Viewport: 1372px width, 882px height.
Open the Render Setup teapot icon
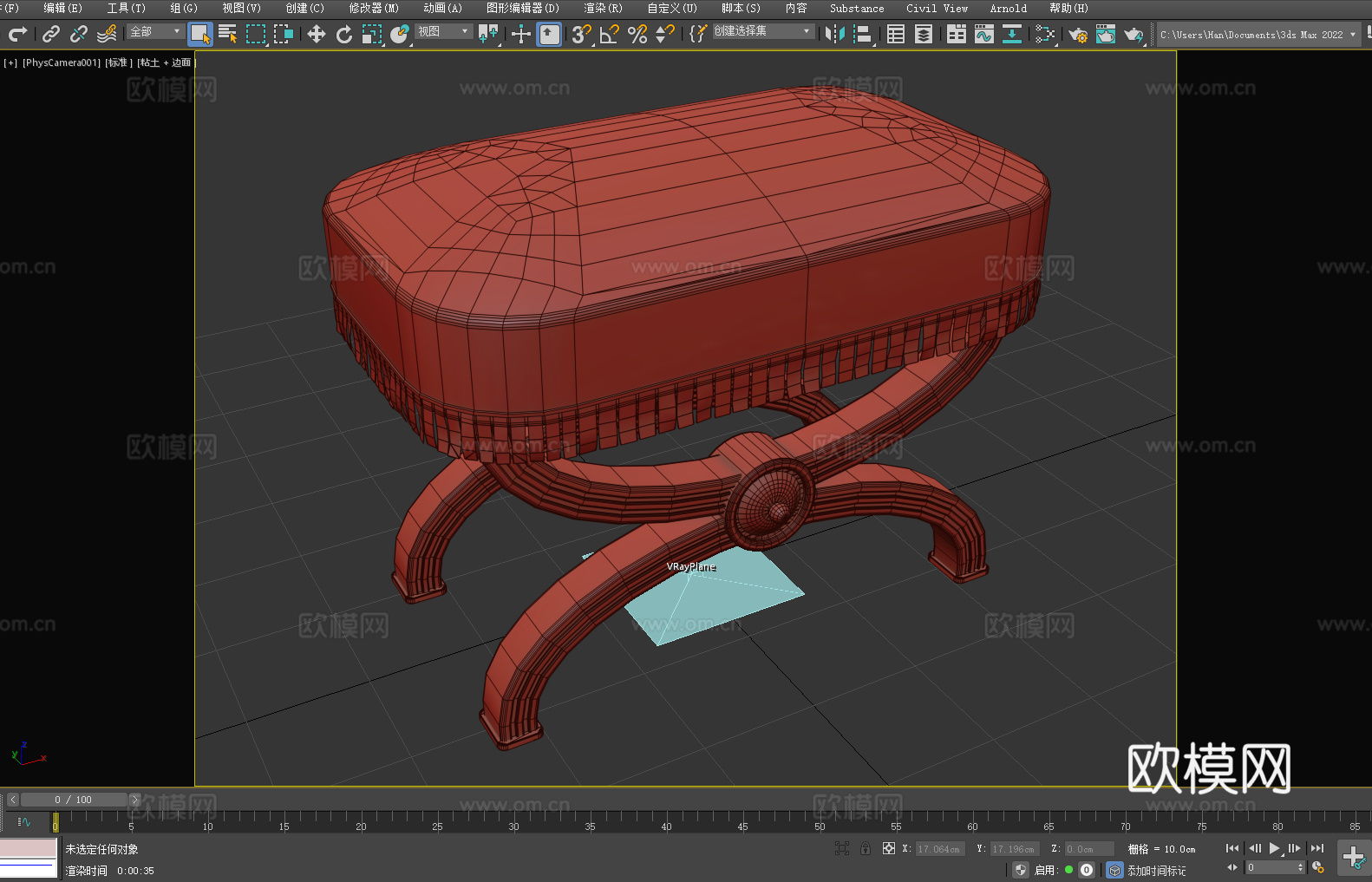coord(1078,34)
